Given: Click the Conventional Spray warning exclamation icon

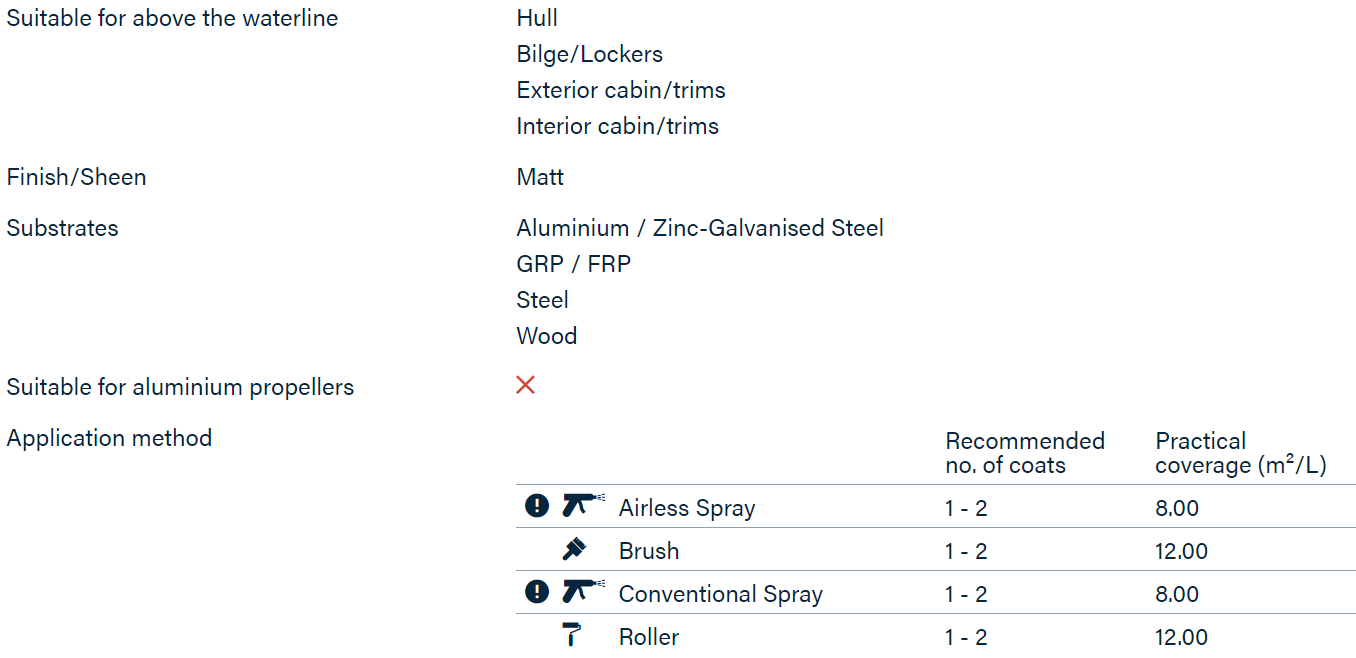Looking at the screenshot, I should (537, 592).
